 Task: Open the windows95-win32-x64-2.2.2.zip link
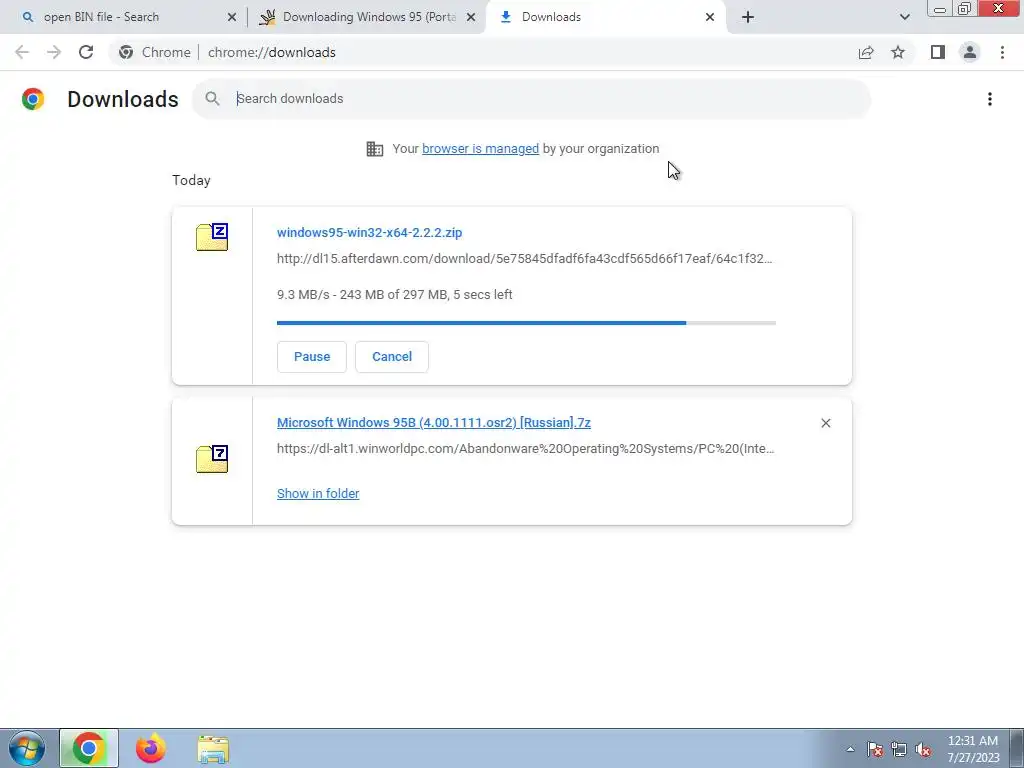coord(370,232)
